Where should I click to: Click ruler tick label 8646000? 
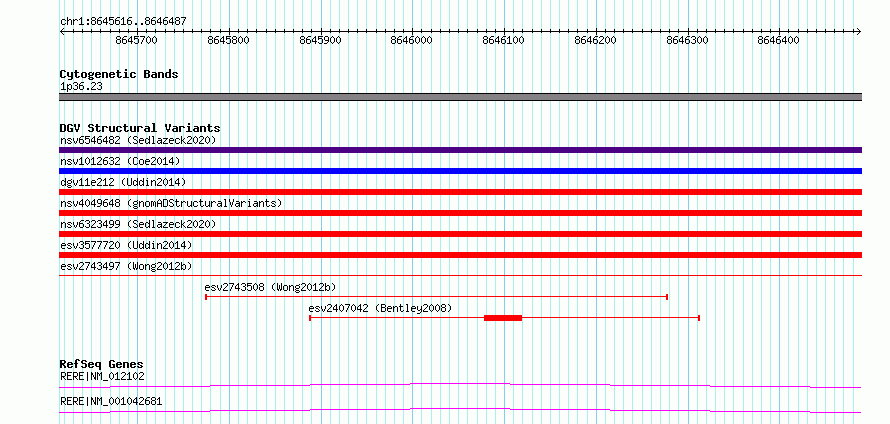tap(412, 40)
